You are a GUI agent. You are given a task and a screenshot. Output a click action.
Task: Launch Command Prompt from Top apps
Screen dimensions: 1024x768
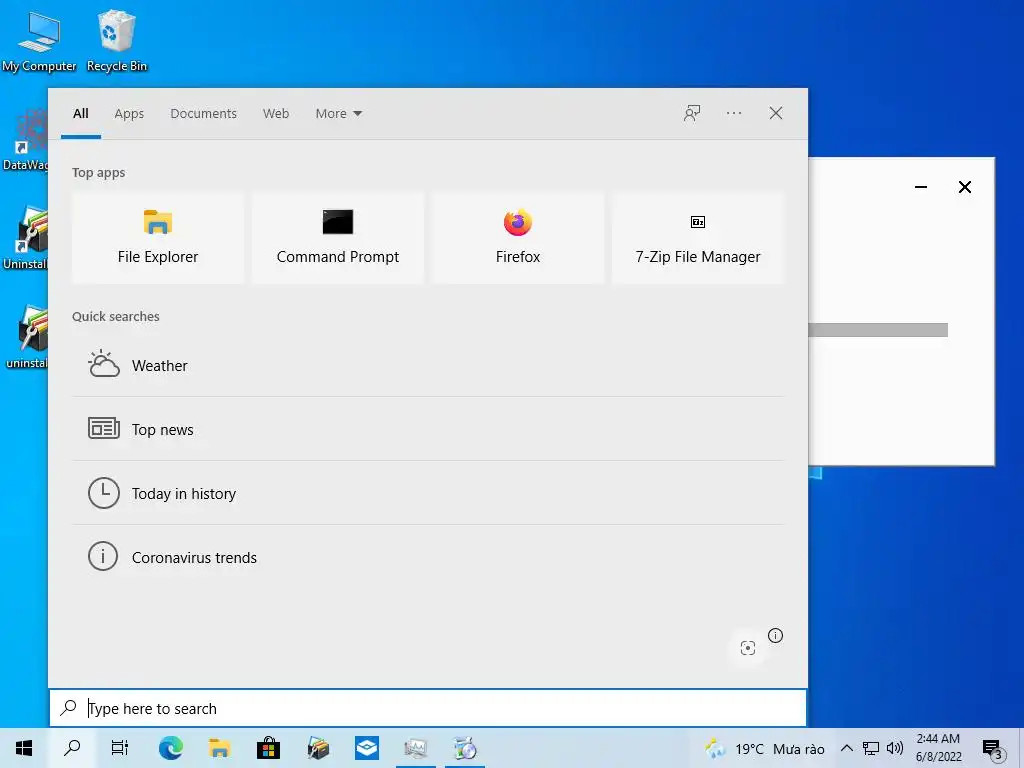[x=338, y=238]
